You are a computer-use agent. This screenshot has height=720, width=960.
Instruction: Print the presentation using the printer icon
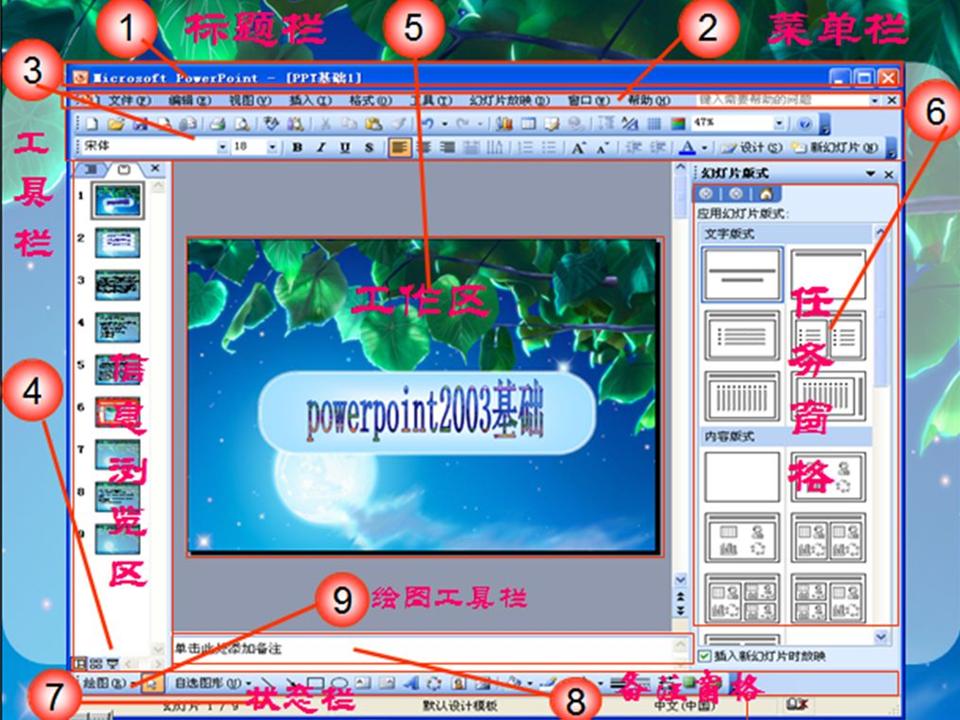217,124
